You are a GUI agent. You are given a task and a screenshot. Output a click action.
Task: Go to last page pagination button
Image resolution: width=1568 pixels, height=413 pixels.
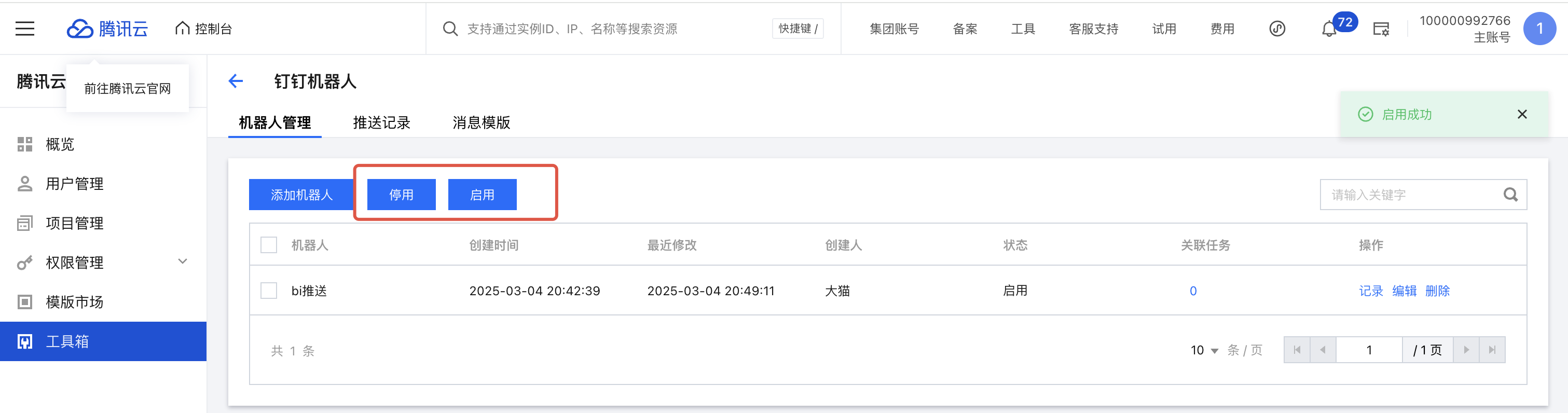(x=1492, y=350)
